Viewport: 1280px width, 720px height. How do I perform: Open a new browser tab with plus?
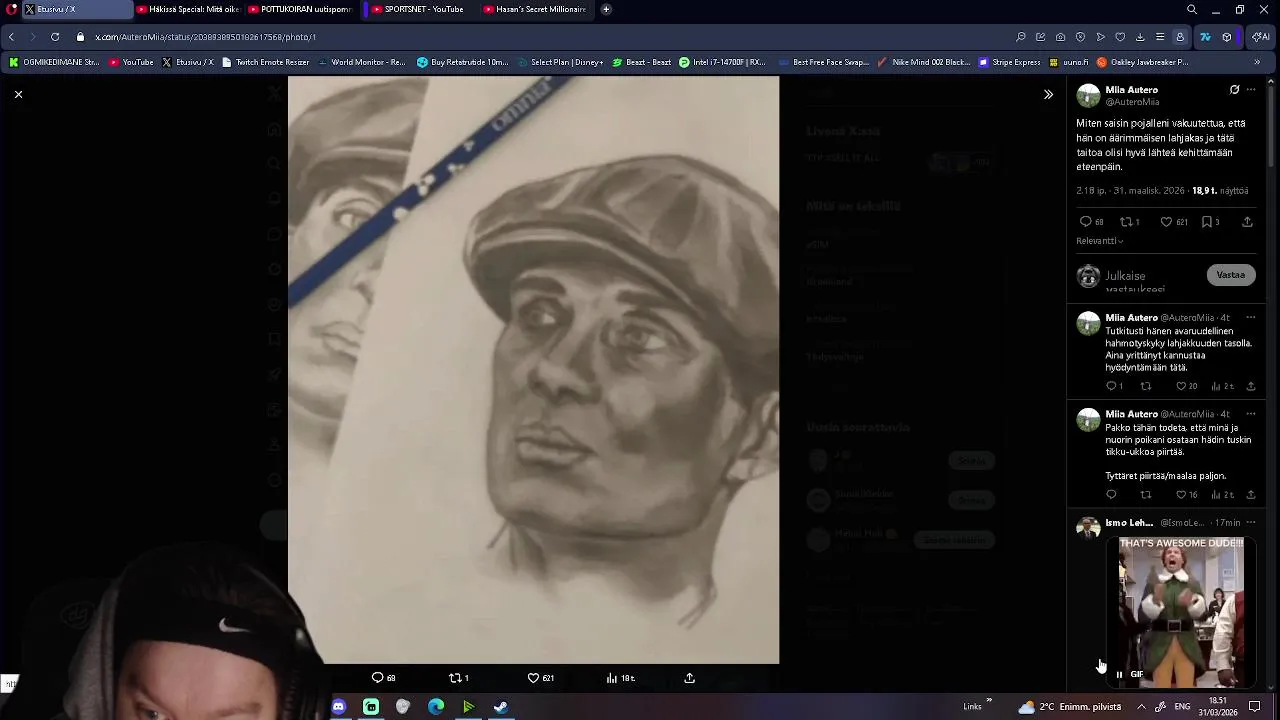pyautogui.click(x=606, y=9)
